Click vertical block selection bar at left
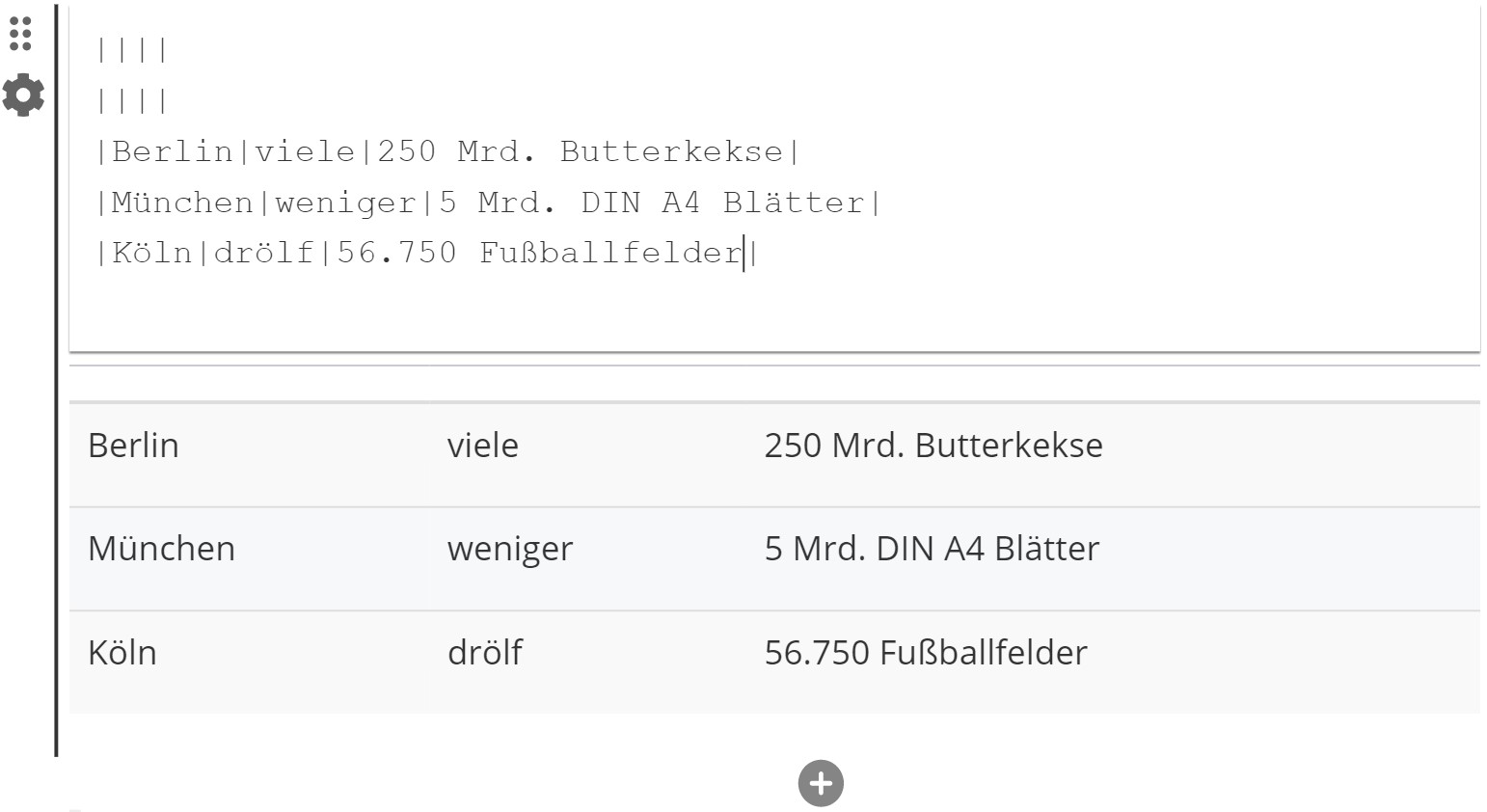This screenshot has height=812, width=1487. [x=56, y=381]
